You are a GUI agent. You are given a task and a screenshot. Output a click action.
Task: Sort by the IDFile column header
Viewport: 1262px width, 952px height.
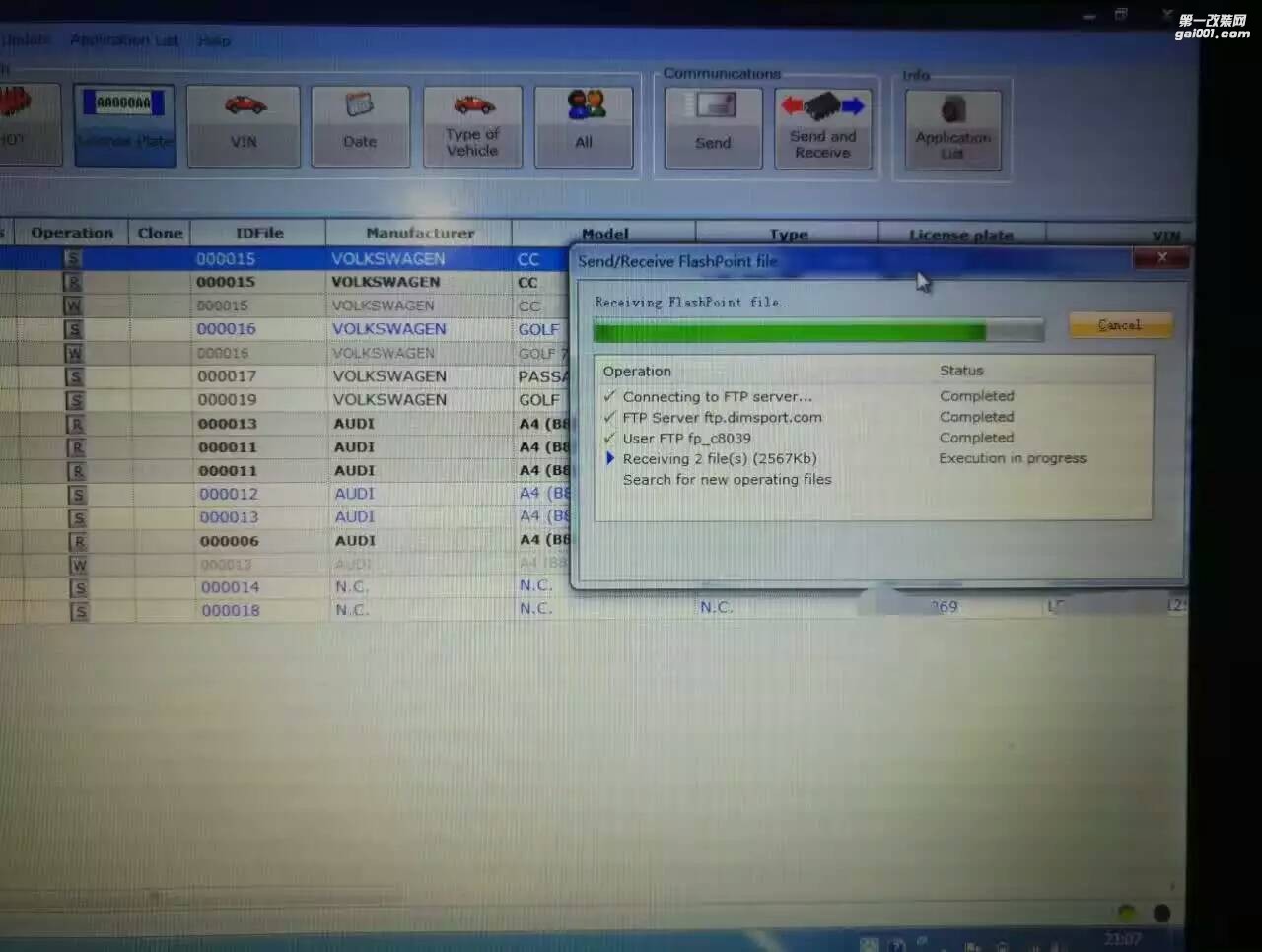[x=259, y=234]
